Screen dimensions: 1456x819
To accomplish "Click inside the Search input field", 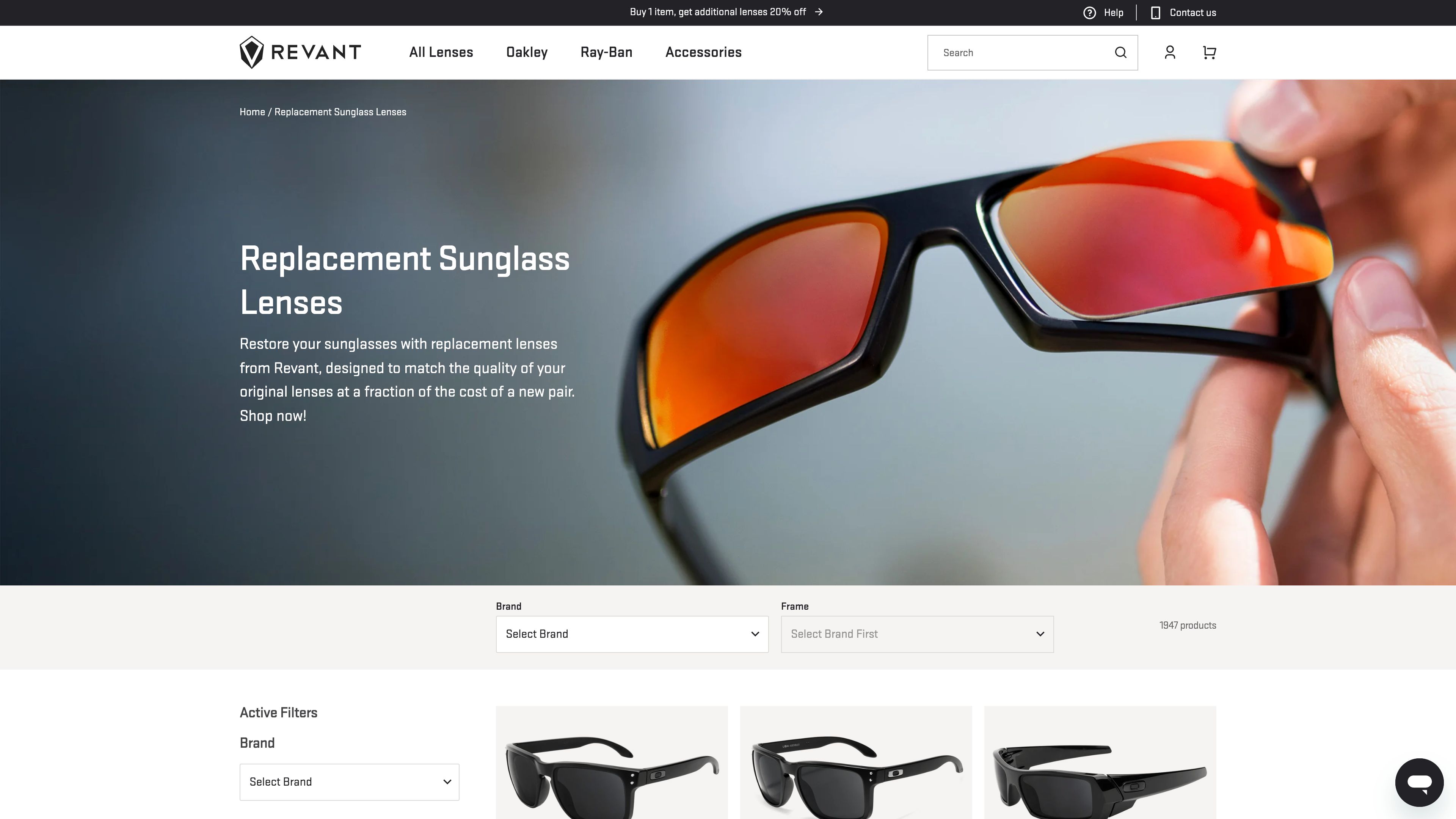I will pos(1017,52).
